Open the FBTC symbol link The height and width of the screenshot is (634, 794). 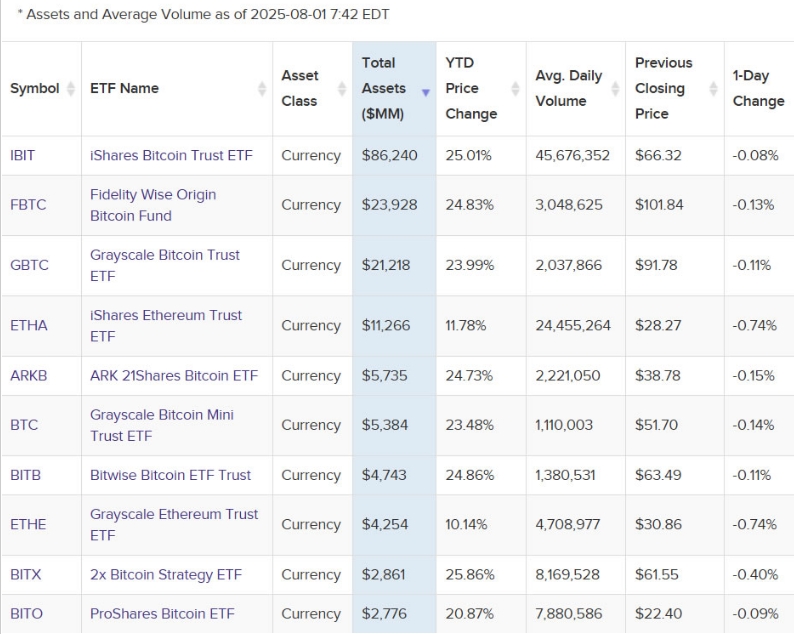[28, 205]
